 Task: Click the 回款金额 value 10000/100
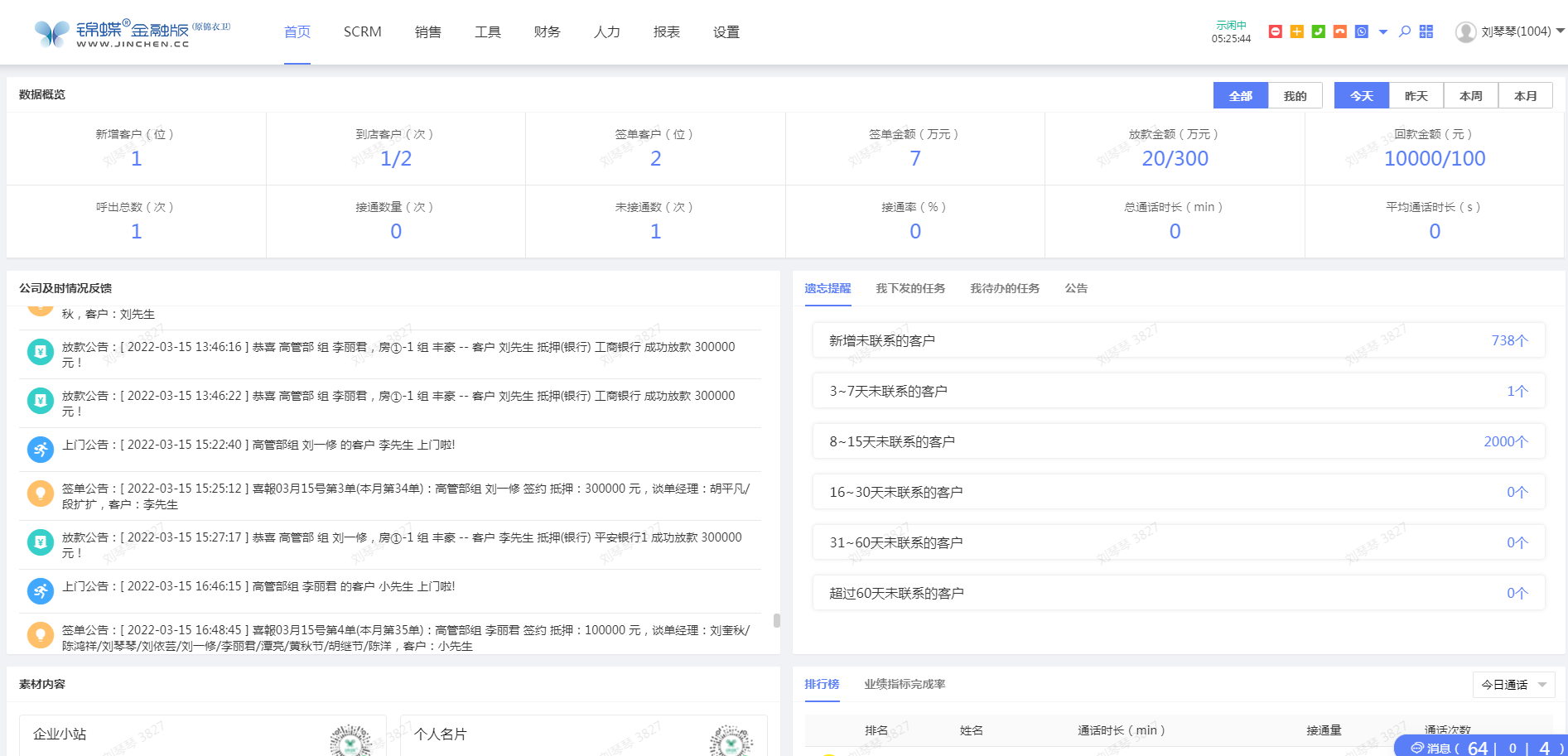point(1435,158)
